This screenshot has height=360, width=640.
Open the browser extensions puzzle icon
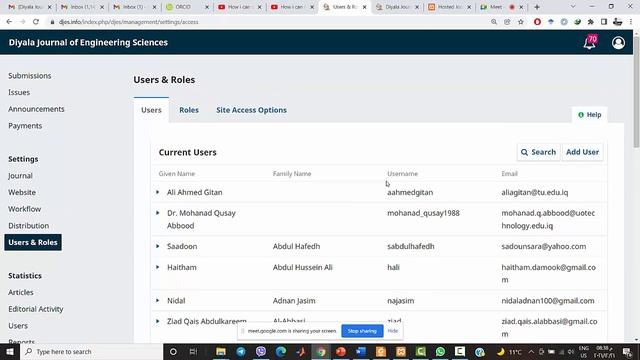point(591,22)
